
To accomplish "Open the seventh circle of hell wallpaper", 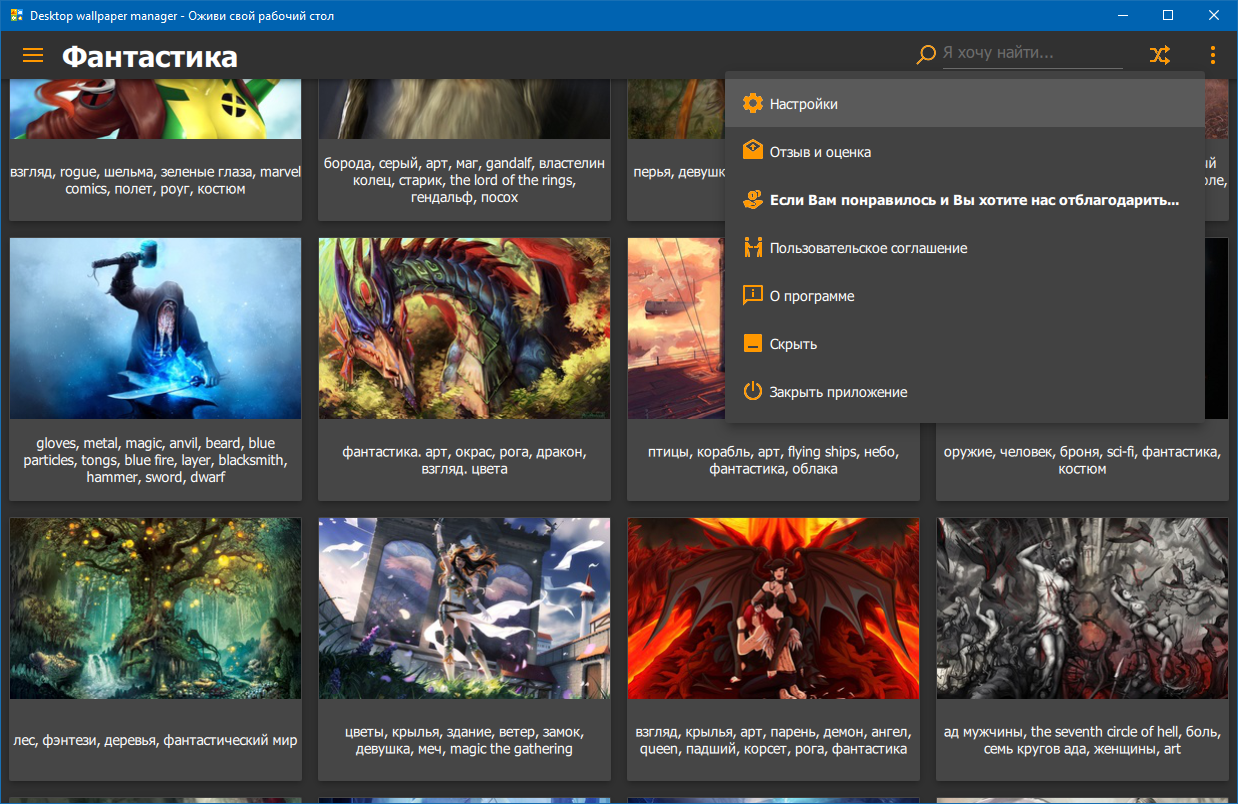I will [1082, 608].
